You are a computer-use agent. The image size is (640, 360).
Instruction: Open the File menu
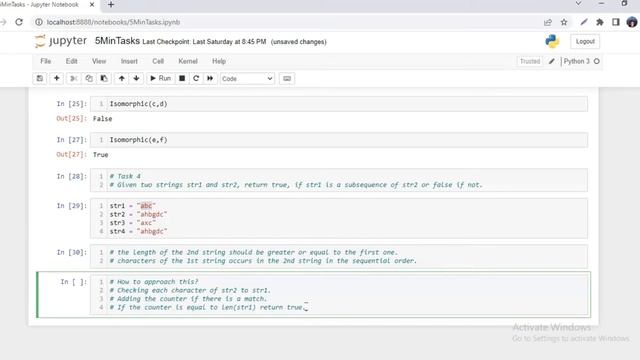coord(46,61)
